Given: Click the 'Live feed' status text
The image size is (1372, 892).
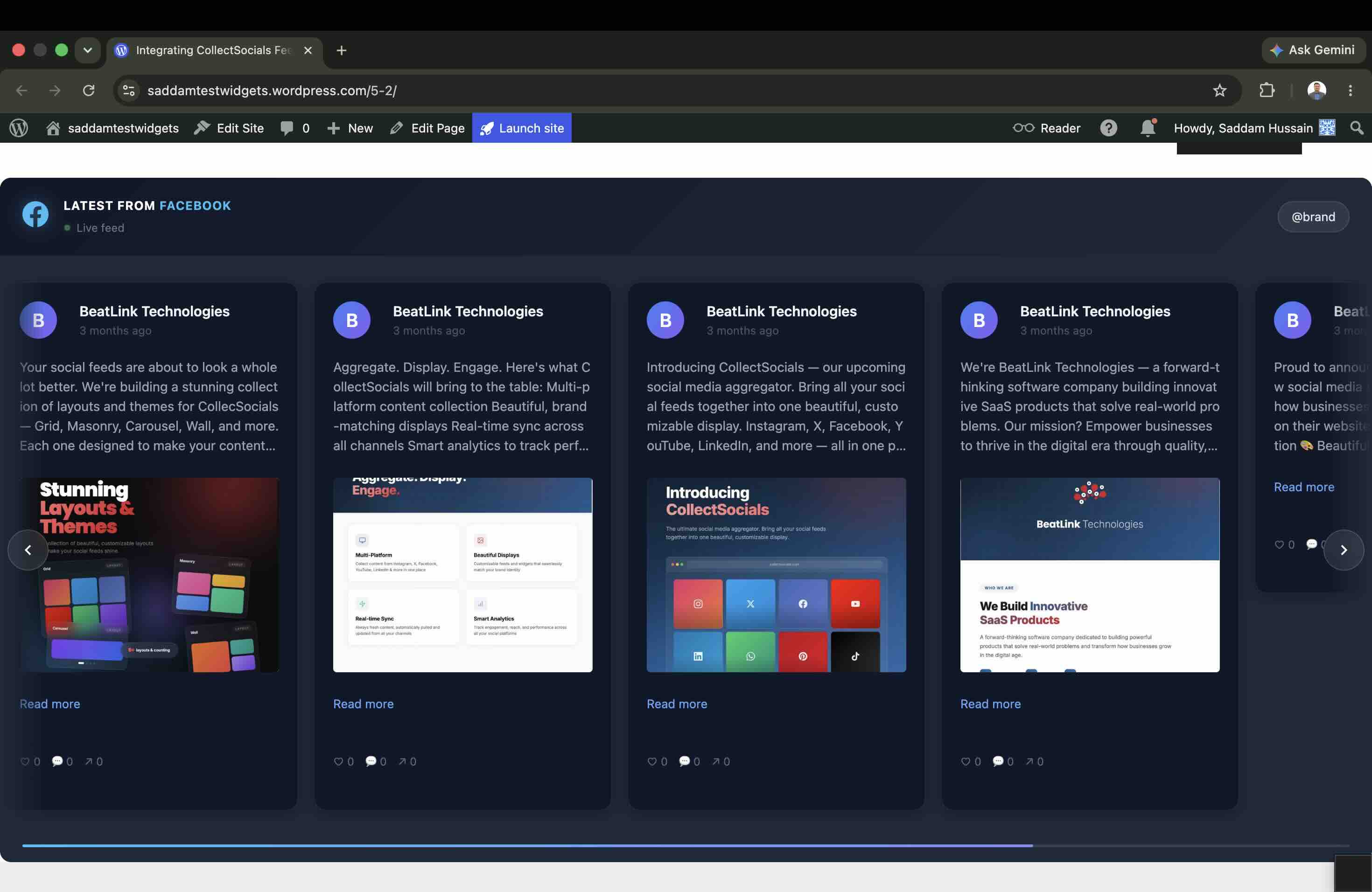Looking at the screenshot, I should coord(100,228).
